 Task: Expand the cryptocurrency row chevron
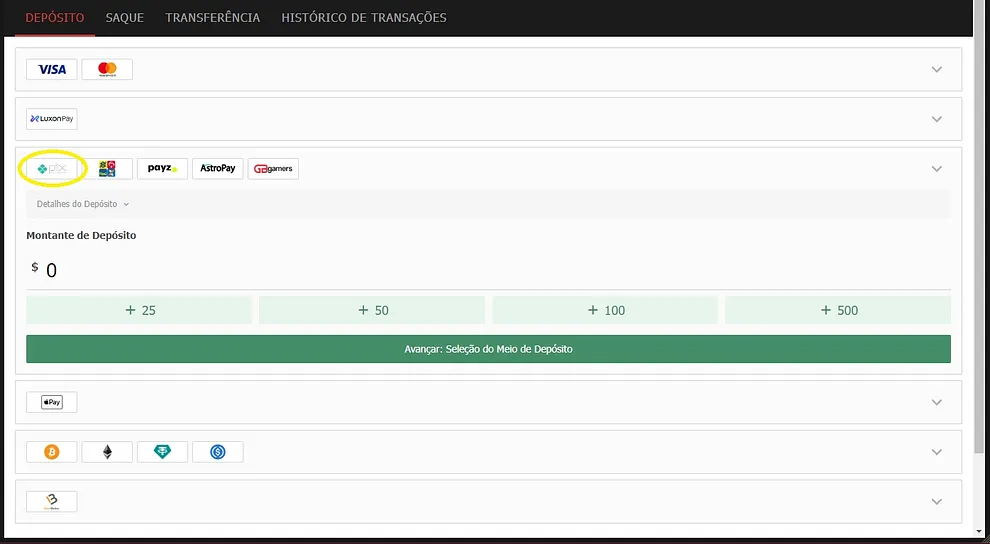pyautogui.click(x=937, y=452)
